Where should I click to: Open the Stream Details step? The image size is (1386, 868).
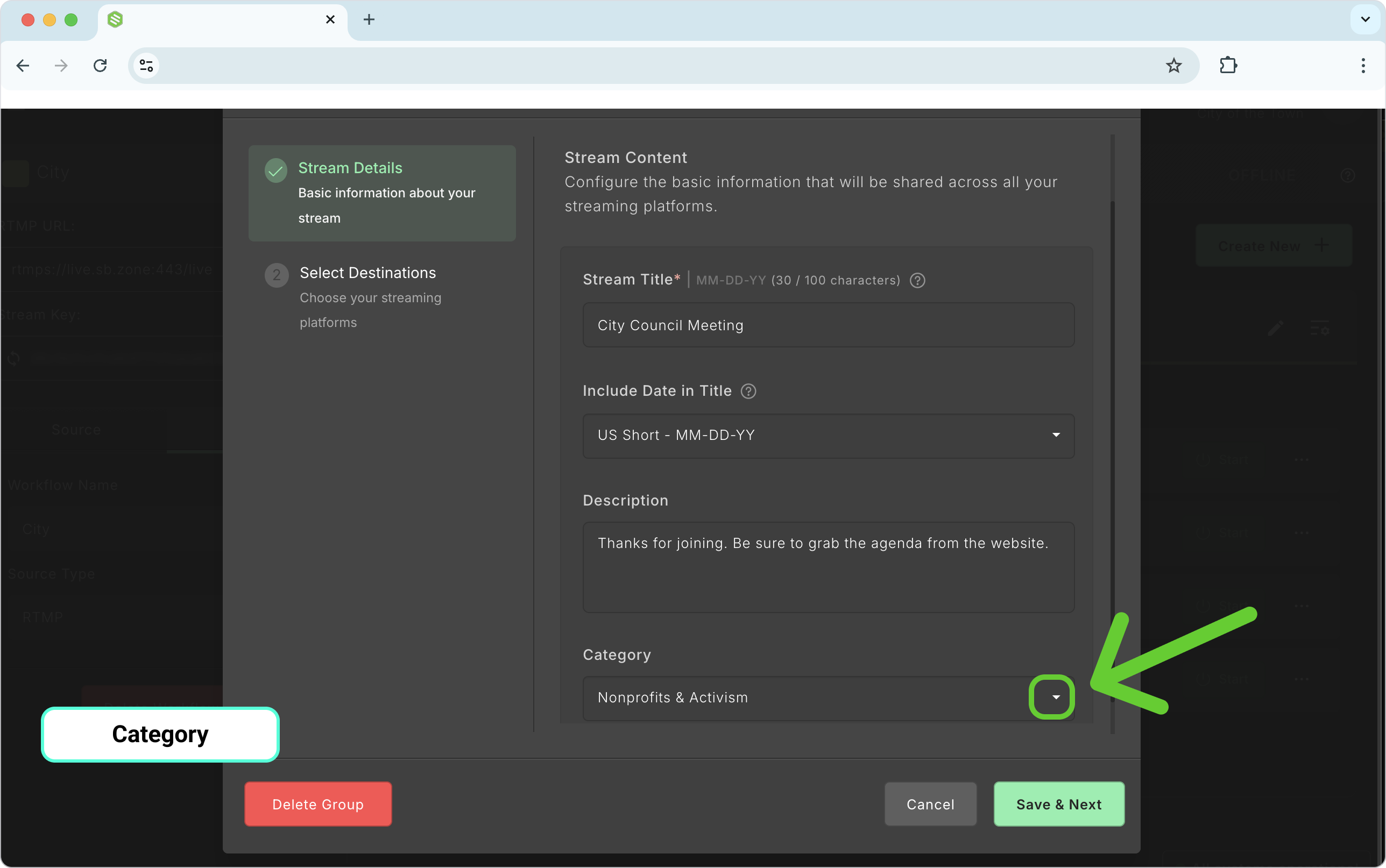click(382, 193)
